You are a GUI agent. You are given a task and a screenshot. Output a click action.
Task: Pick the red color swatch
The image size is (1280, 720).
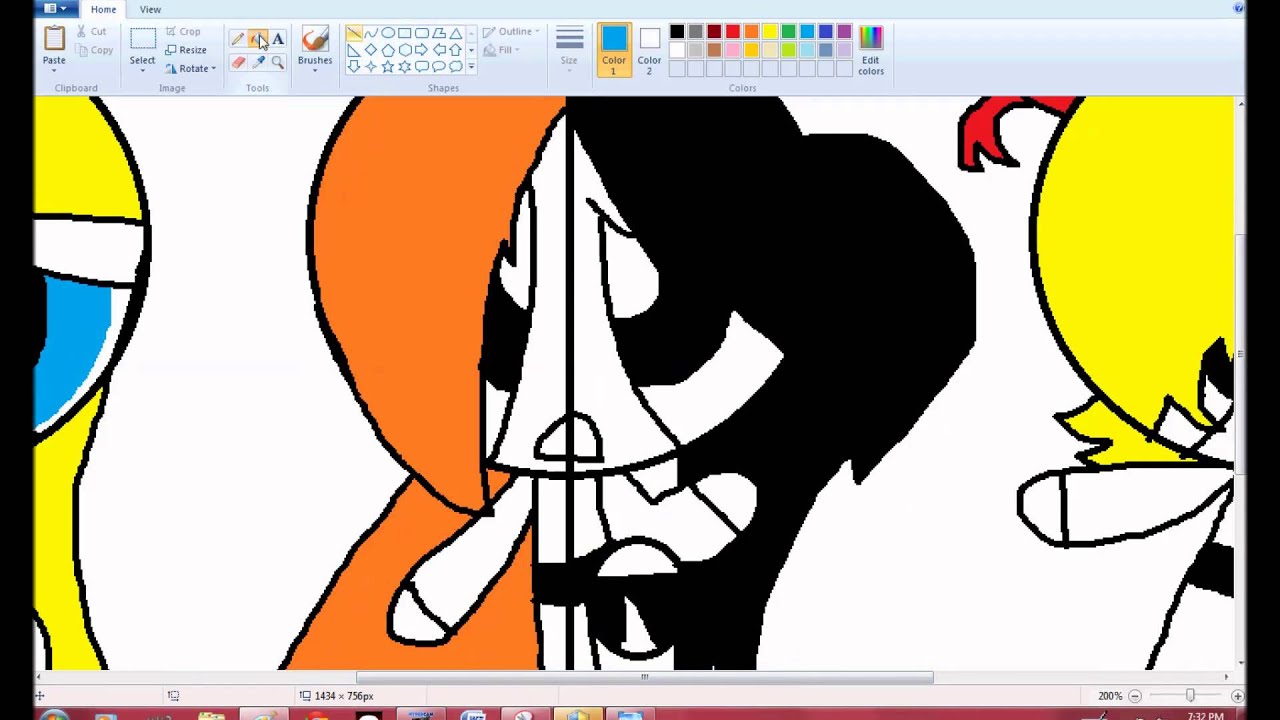[x=733, y=32]
